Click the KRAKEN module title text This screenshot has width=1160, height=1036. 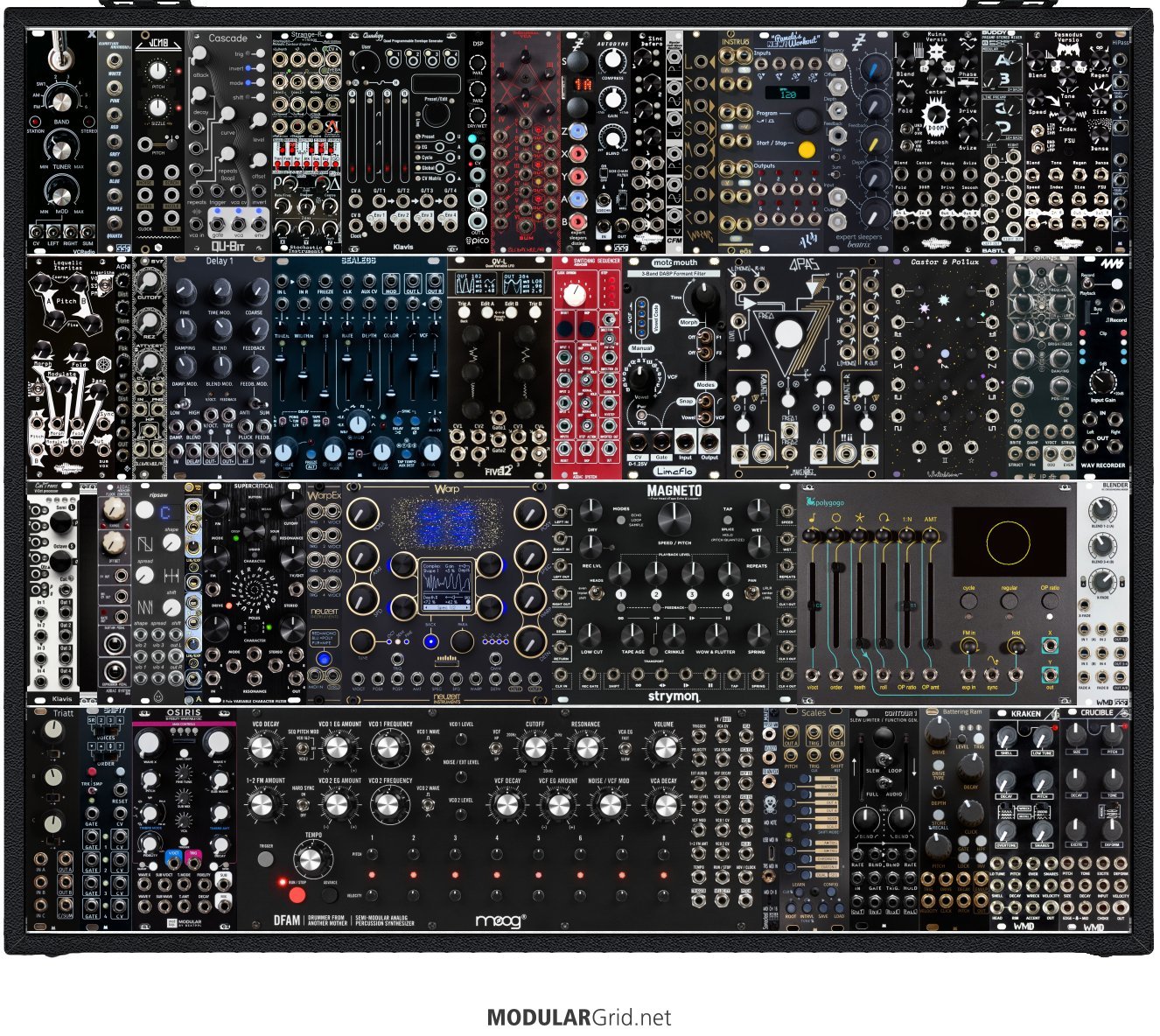[1025, 714]
